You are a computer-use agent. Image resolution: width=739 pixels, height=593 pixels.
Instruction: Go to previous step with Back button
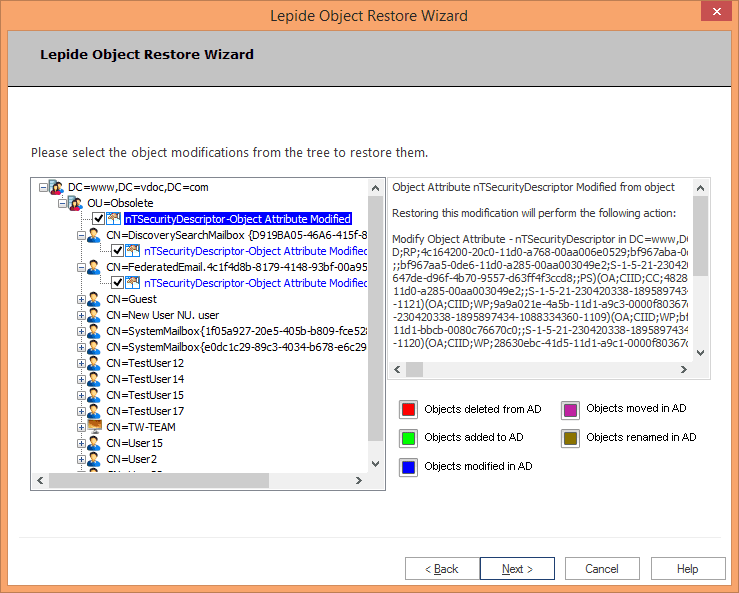(x=442, y=569)
